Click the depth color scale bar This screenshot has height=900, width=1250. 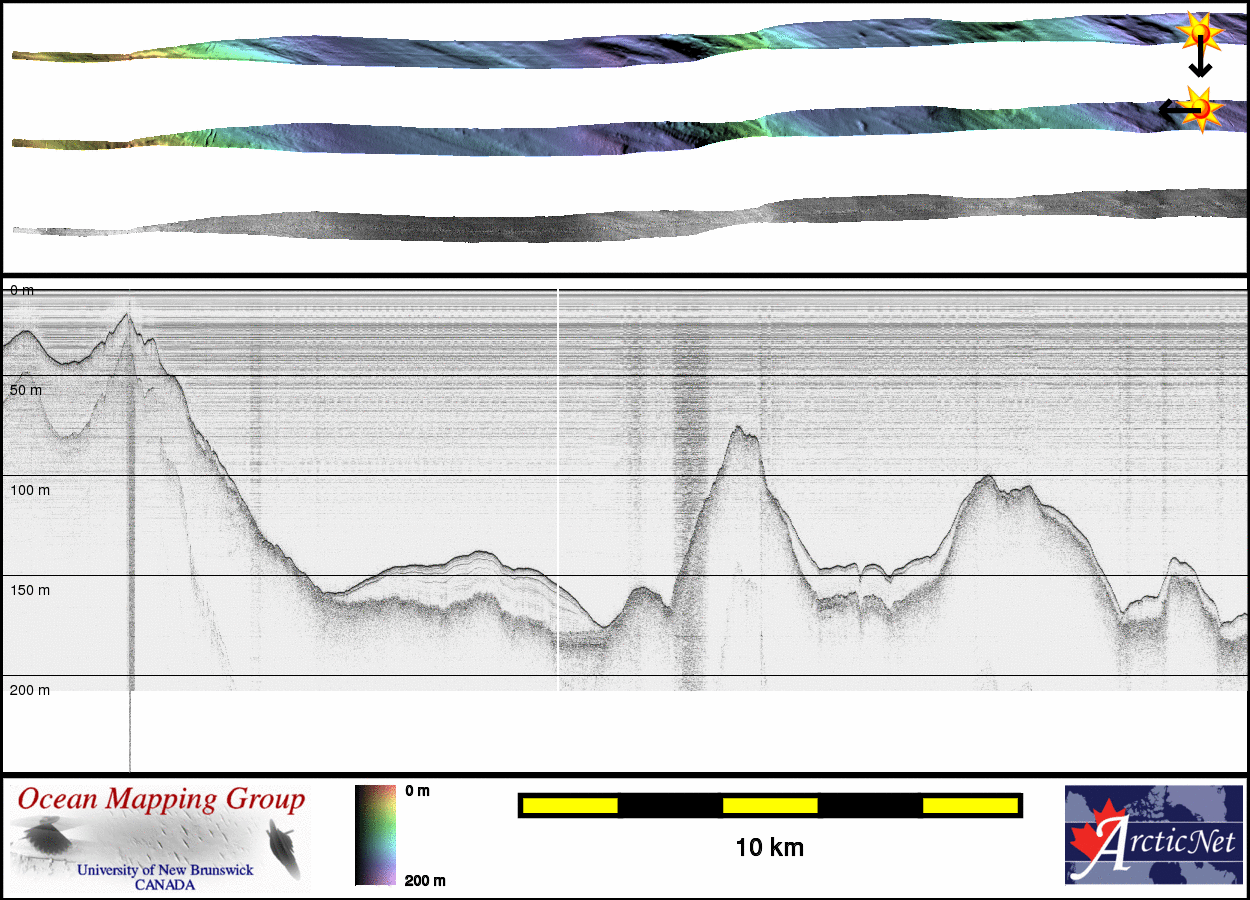375,835
